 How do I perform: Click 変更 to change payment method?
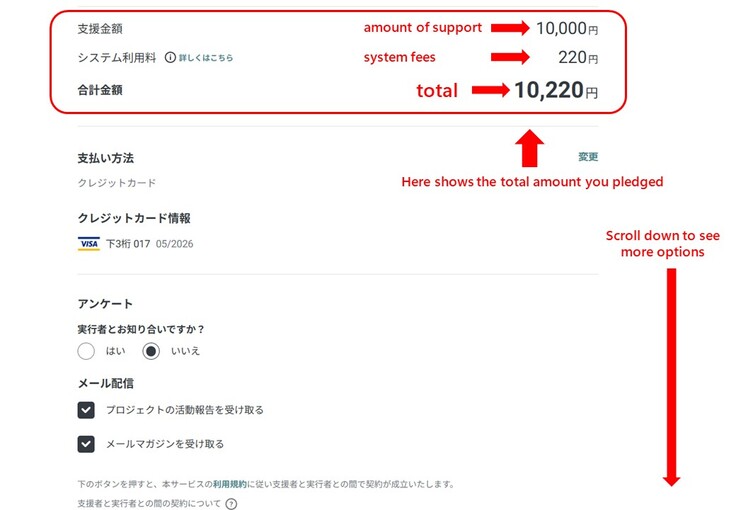click(588, 157)
